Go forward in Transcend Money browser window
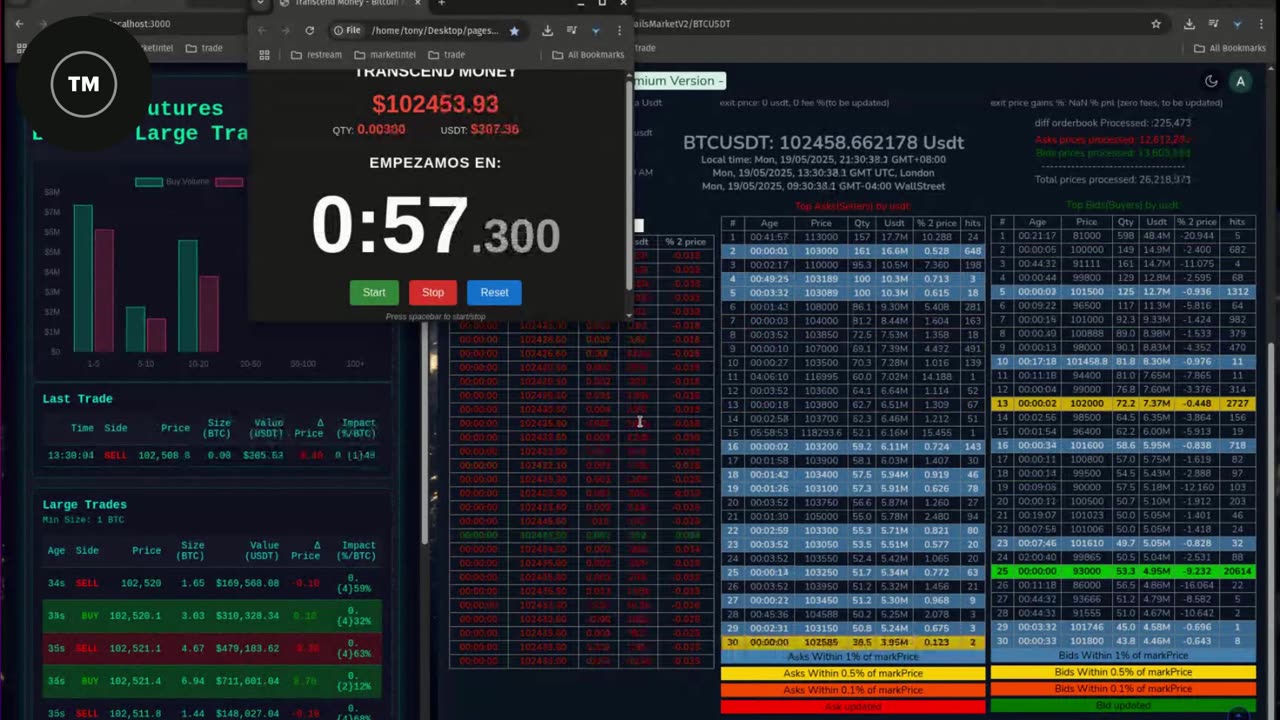Viewport: 1280px width, 720px height. [285, 31]
